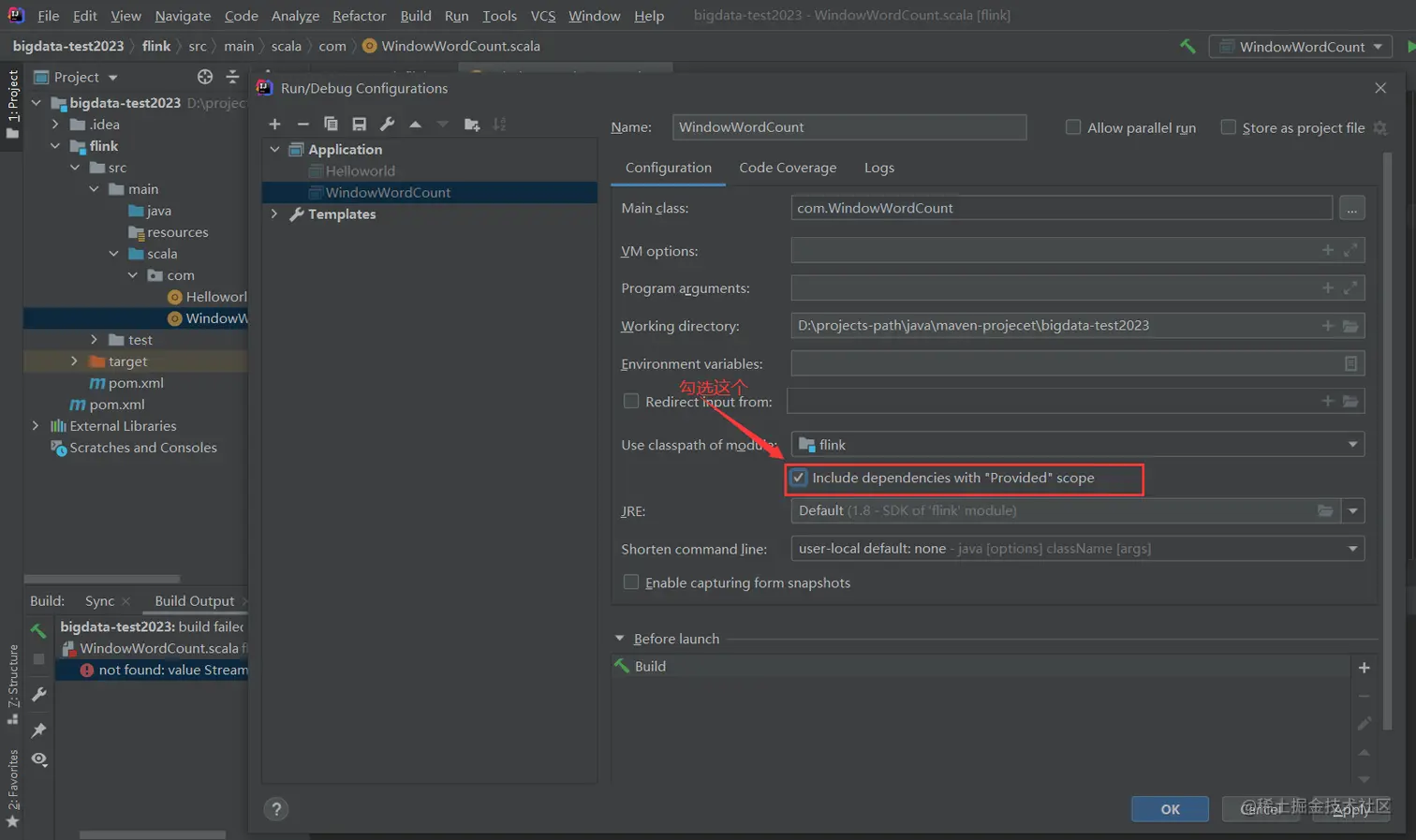
Task: Click dialog vertical scrollbar
Action: [1387, 440]
